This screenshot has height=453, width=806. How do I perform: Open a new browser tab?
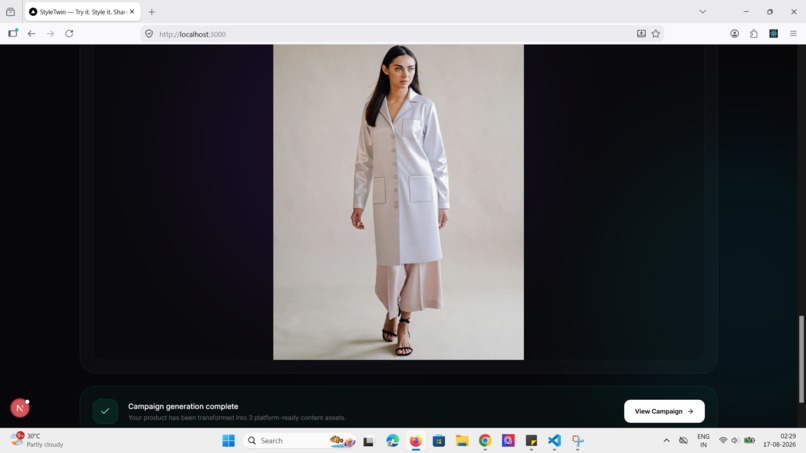[x=152, y=12]
